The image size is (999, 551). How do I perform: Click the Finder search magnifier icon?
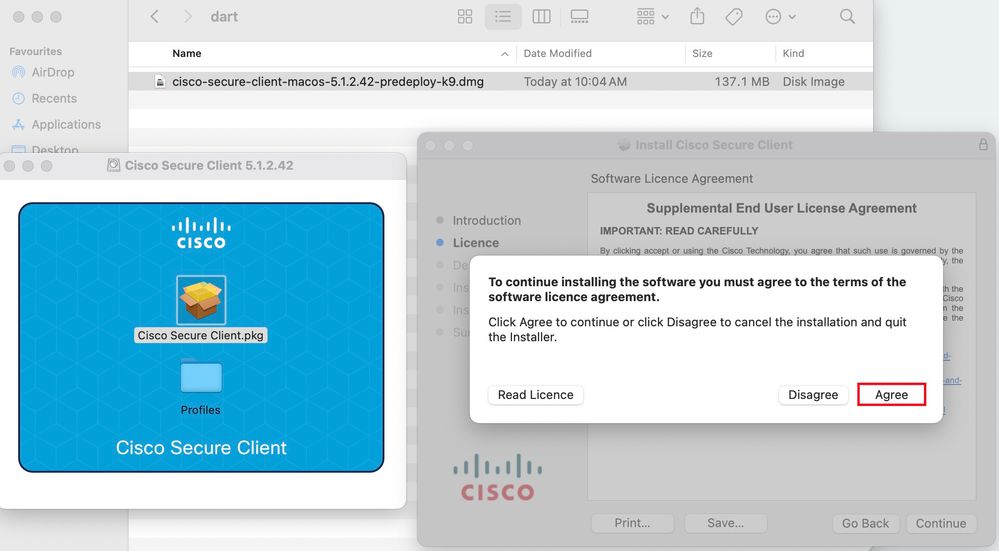coord(847,17)
